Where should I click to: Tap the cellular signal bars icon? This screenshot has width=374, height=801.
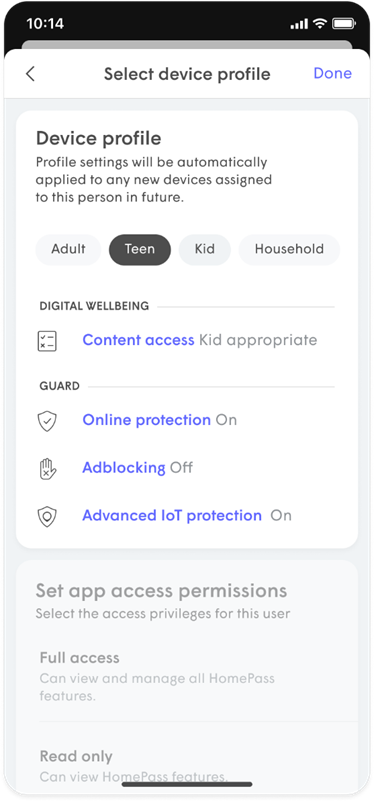(299, 24)
